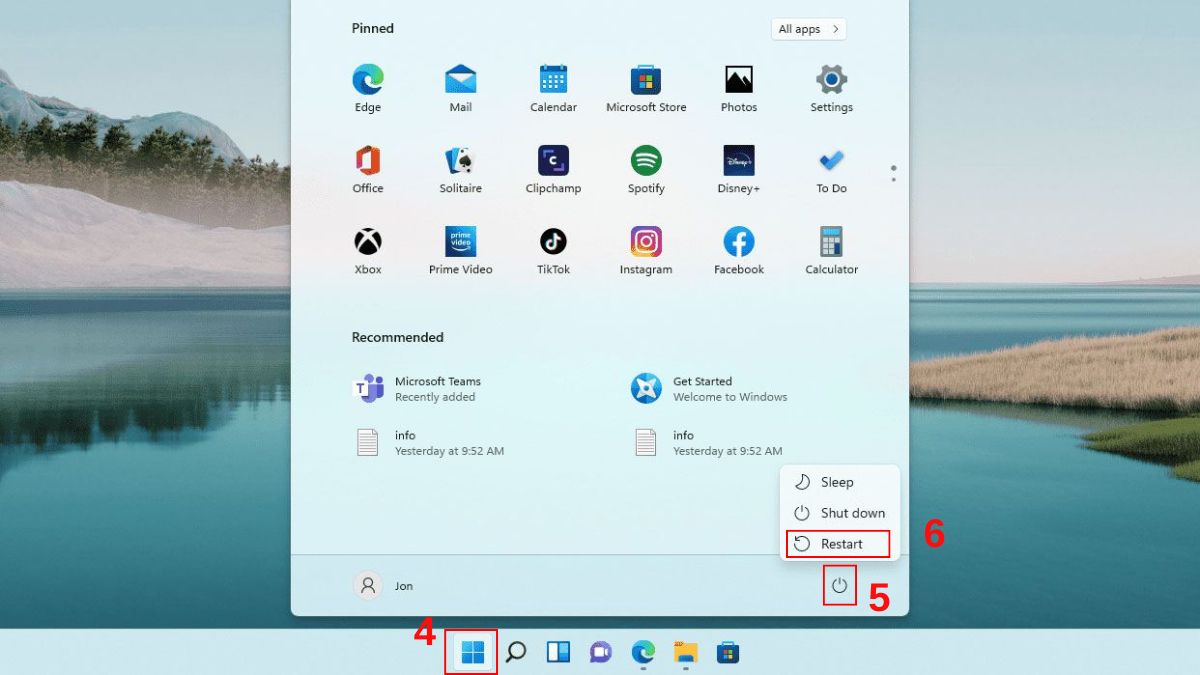Open taskbar Search magnifier
The height and width of the screenshot is (675, 1200).
pos(516,653)
